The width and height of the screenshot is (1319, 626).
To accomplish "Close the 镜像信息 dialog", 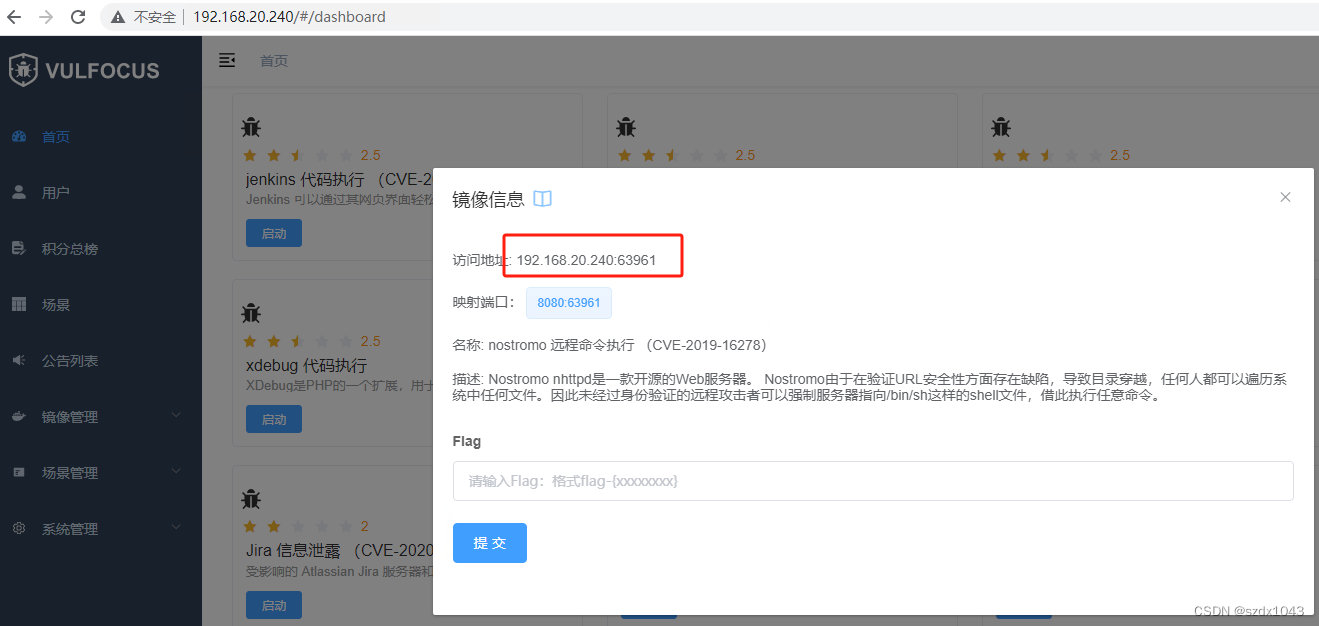I will tap(1286, 197).
